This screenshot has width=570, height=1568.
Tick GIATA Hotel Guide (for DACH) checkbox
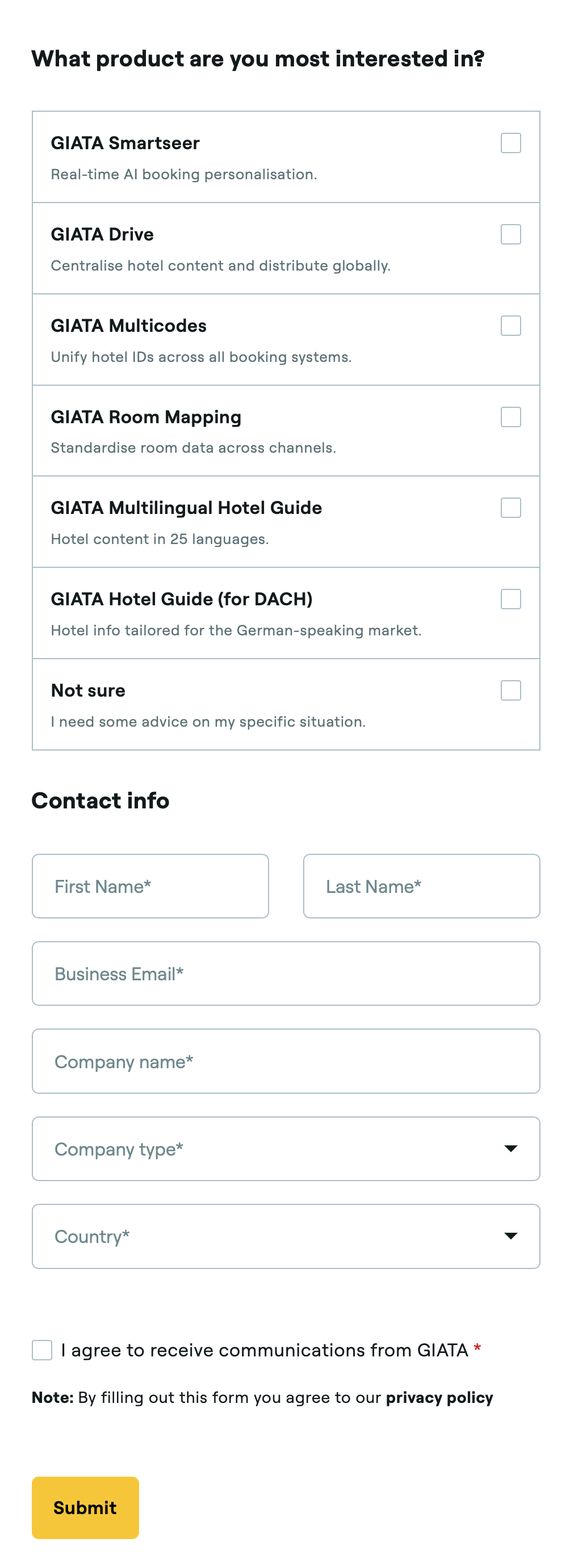coord(510,599)
